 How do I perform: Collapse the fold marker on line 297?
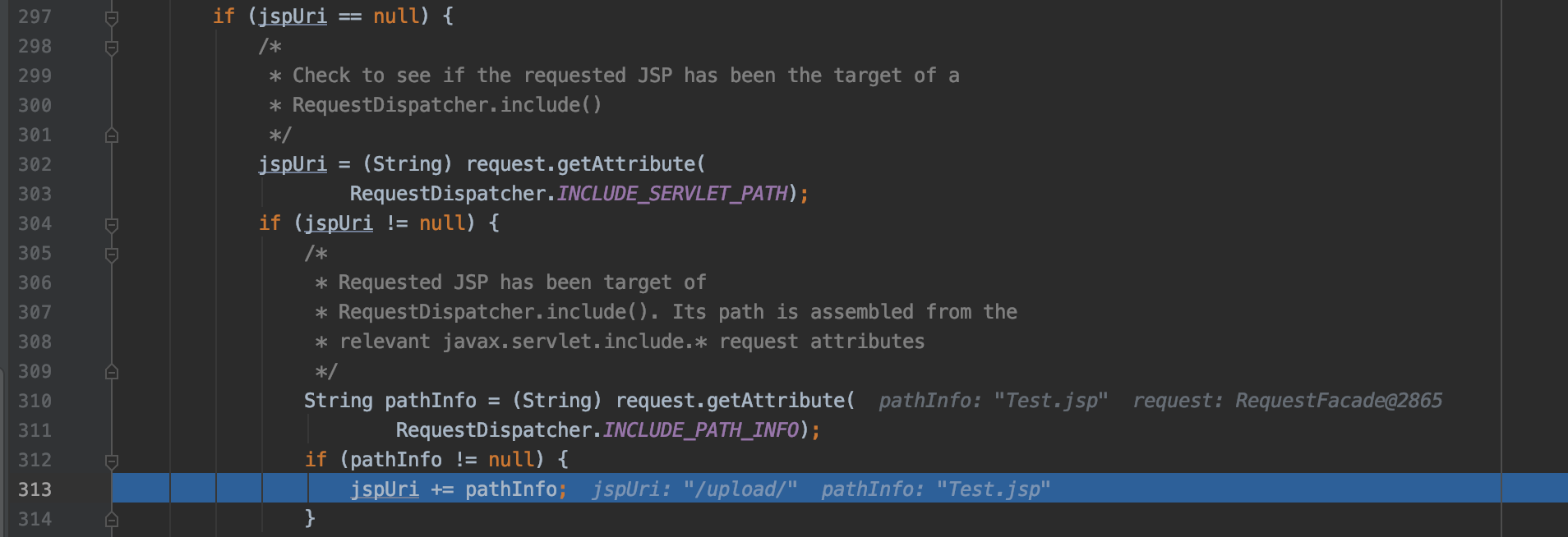tap(112, 17)
